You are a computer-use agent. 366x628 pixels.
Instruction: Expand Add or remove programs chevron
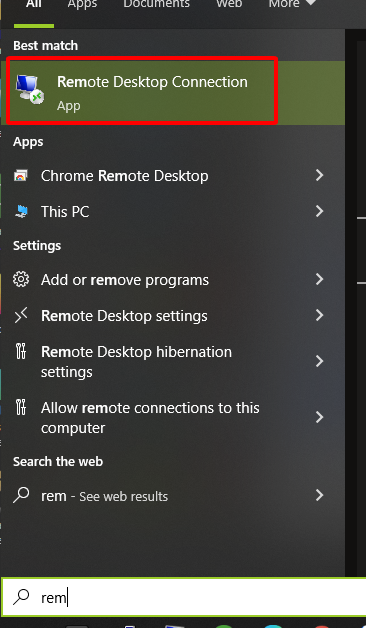(x=319, y=279)
